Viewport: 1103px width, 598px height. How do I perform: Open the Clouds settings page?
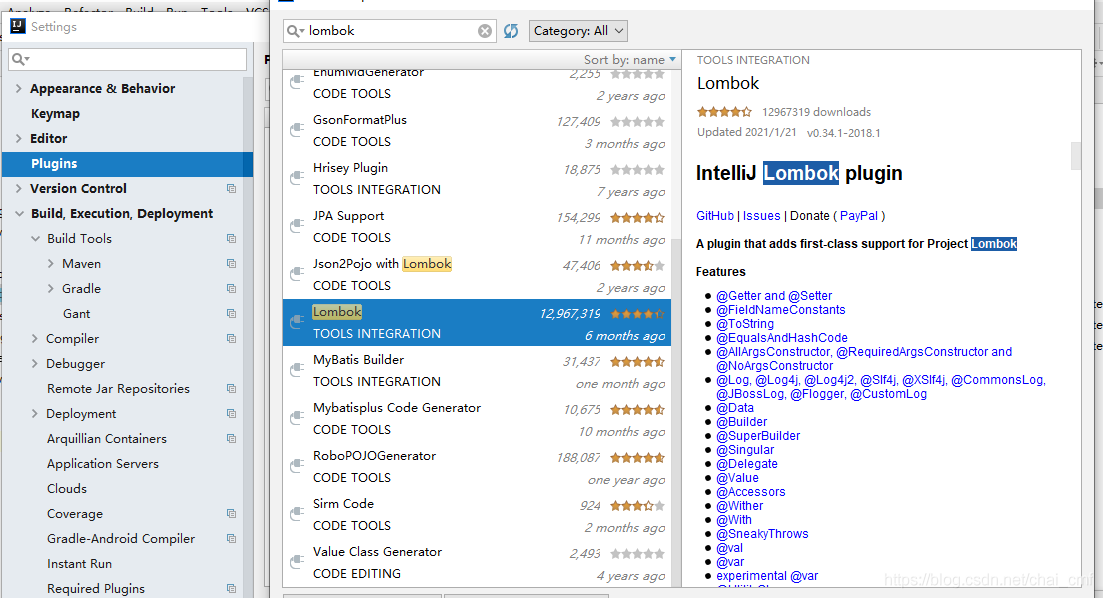click(67, 488)
